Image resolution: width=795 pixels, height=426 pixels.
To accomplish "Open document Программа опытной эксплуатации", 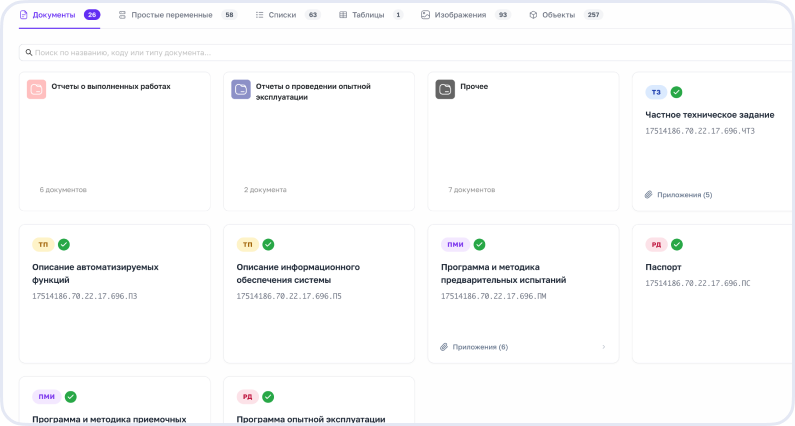I will (x=311, y=419).
